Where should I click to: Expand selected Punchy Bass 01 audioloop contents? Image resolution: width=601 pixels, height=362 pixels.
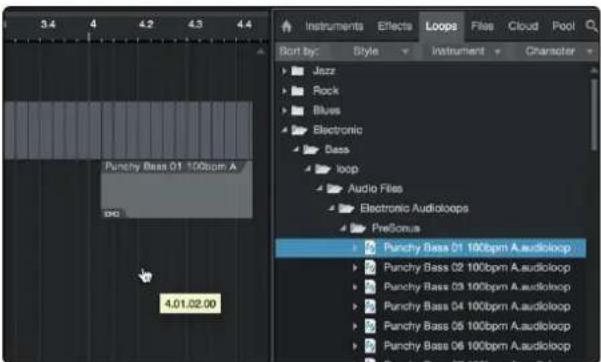pos(355,248)
